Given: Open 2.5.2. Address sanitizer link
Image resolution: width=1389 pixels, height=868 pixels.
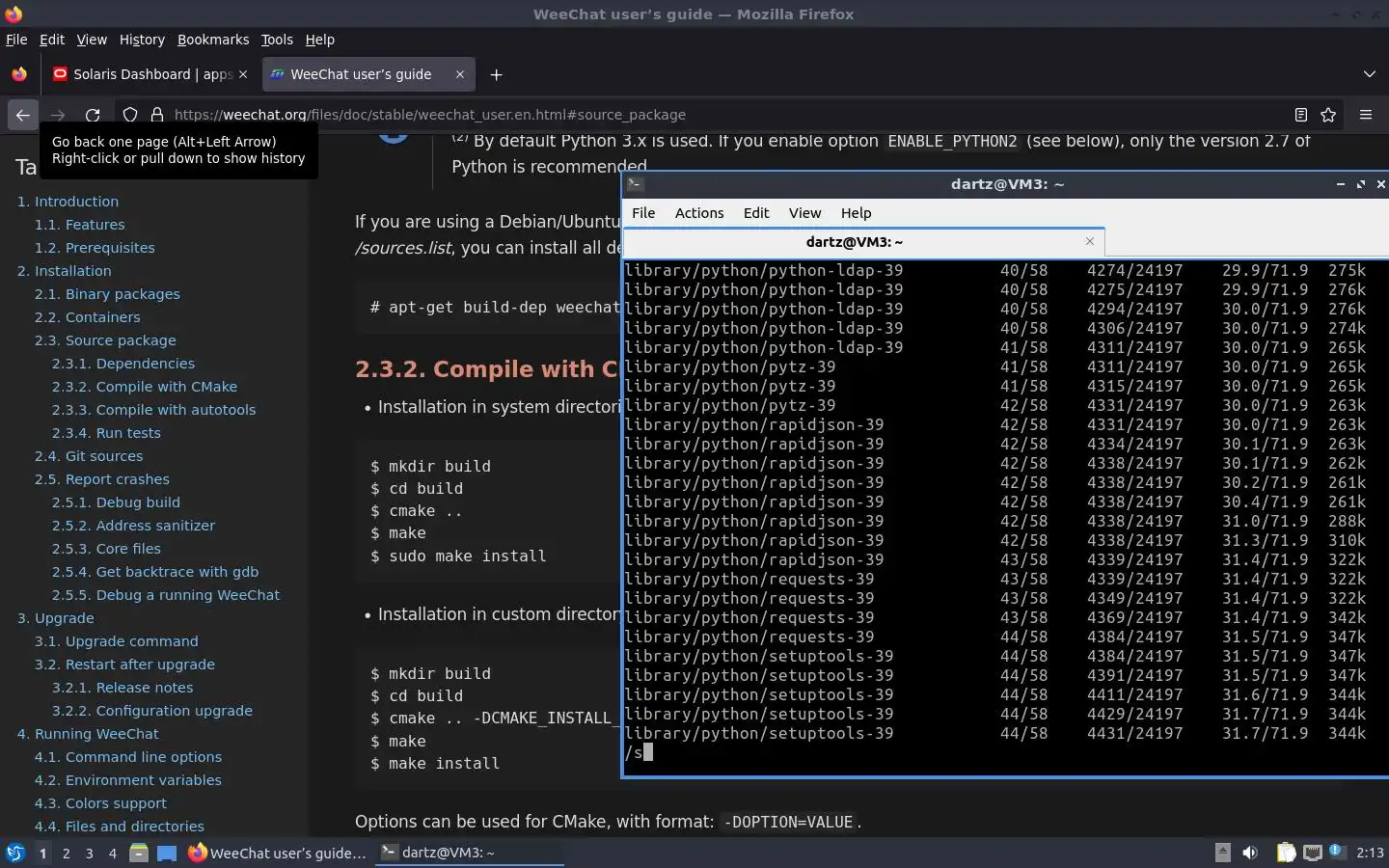Looking at the screenshot, I should 133,526.
